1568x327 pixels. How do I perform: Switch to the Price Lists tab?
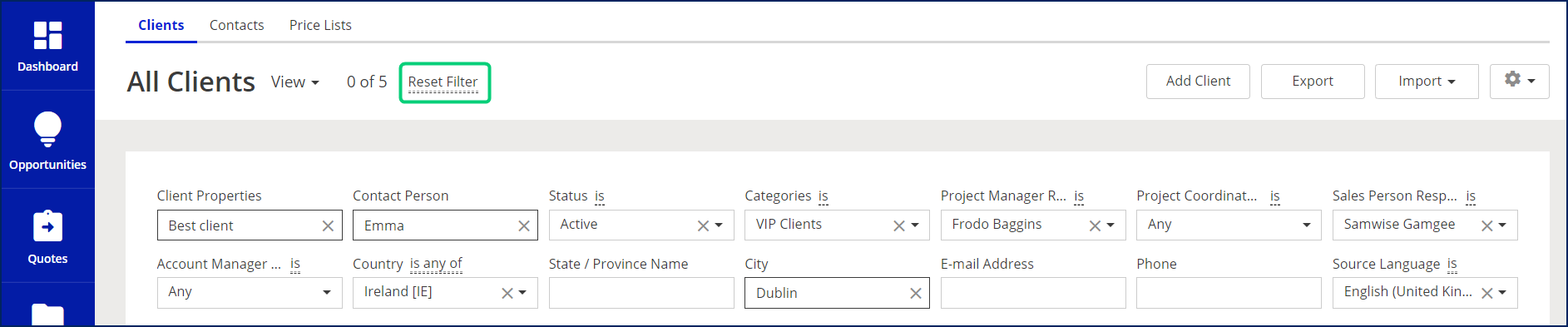[x=320, y=25]
